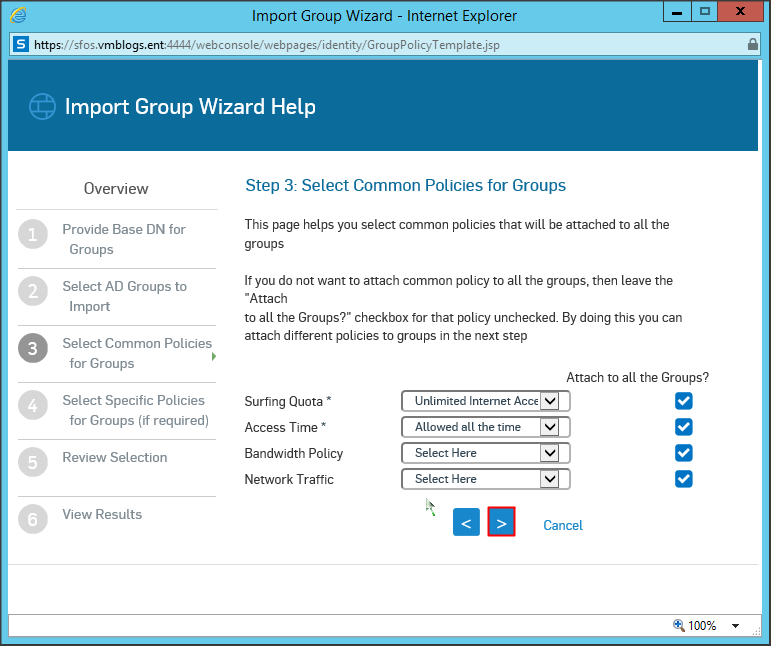Uncheck Surfing Quota attach to all groups

pyautogui.click(x=684, y=401)
